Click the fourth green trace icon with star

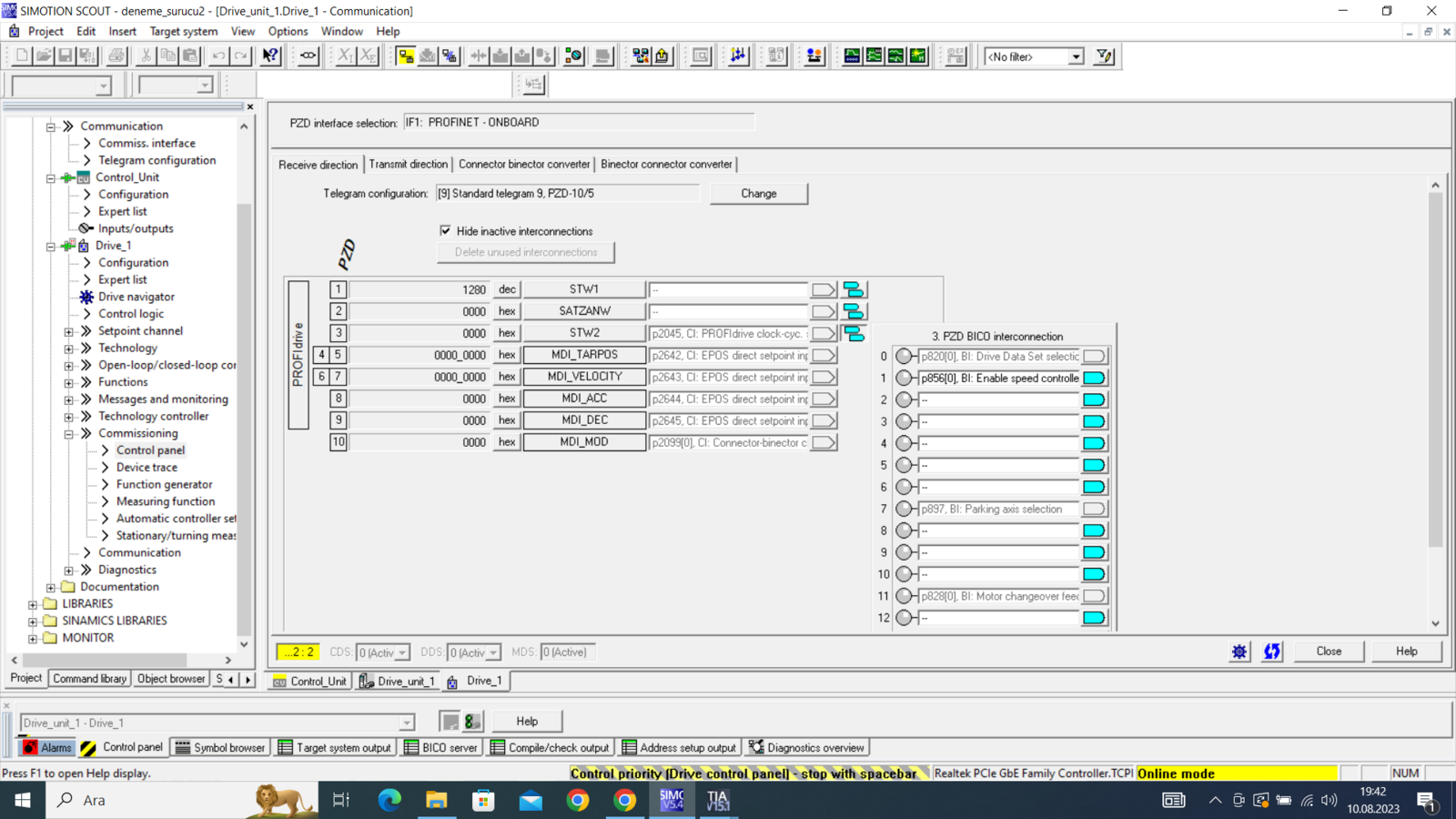click(x=917, y=56)
